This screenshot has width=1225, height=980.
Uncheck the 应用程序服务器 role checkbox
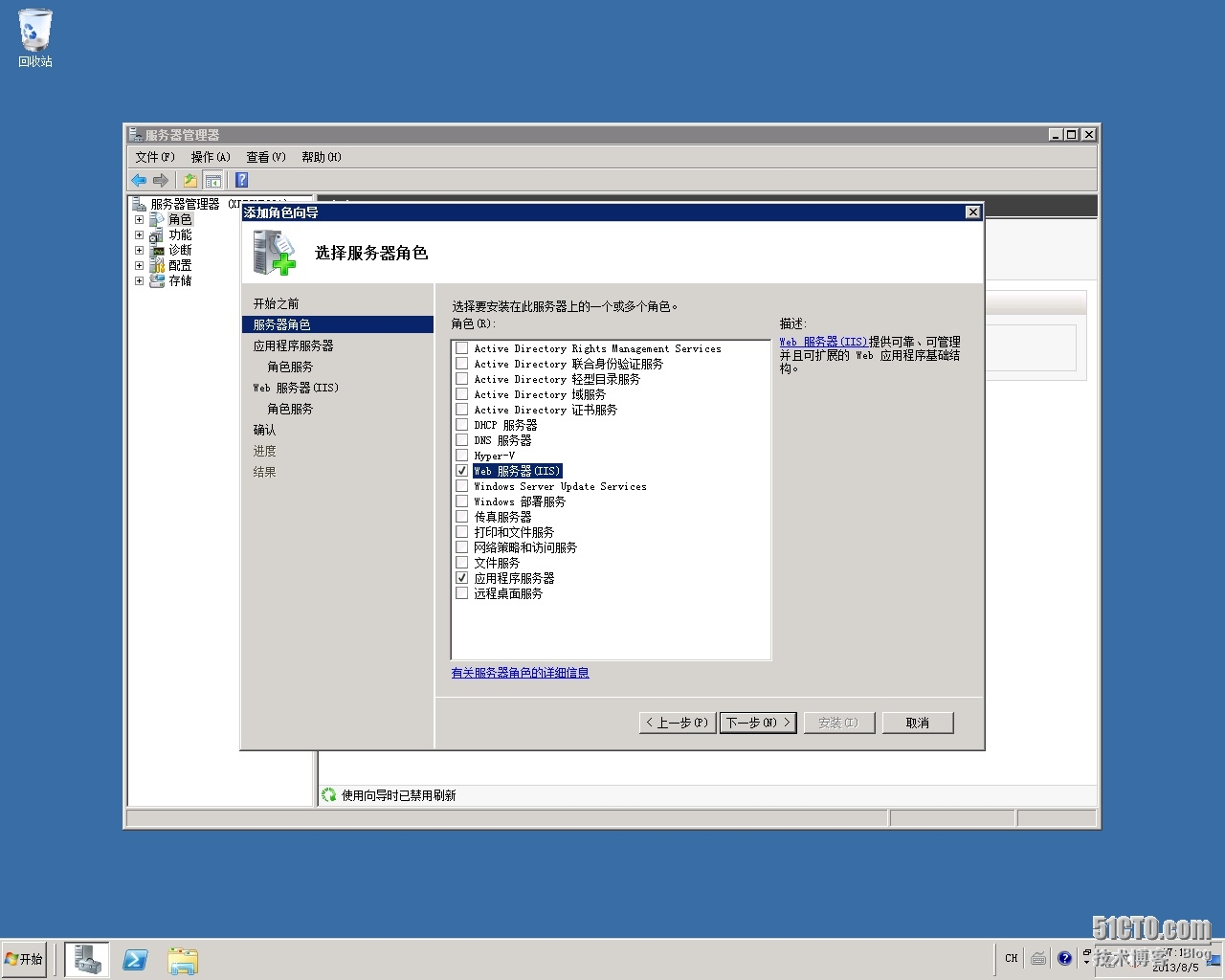pos(462,578)
